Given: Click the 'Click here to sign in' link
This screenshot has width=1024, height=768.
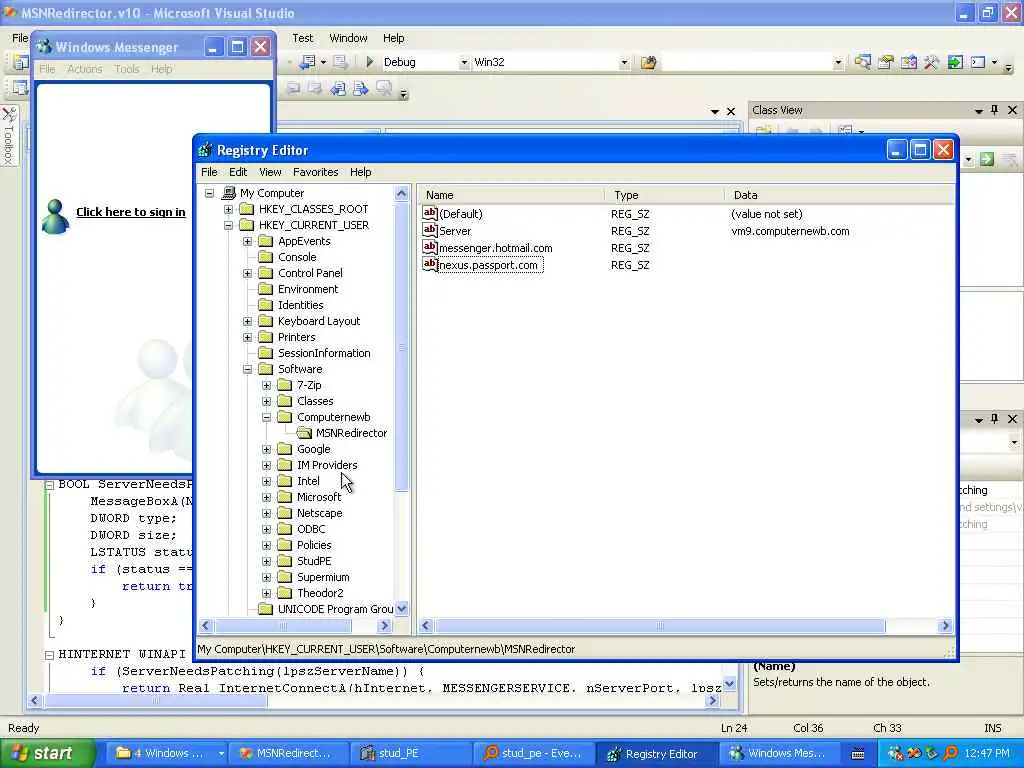Looking at the screenshot, I should click(x=131, y=212).
